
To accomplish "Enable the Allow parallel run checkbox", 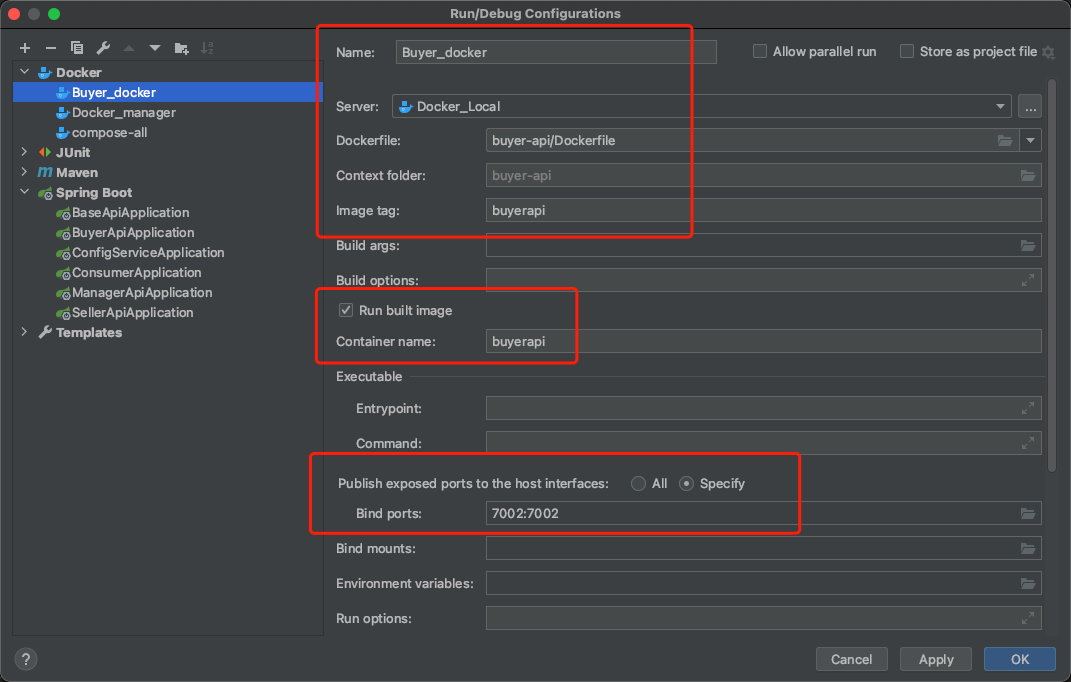I will [760, 52].
